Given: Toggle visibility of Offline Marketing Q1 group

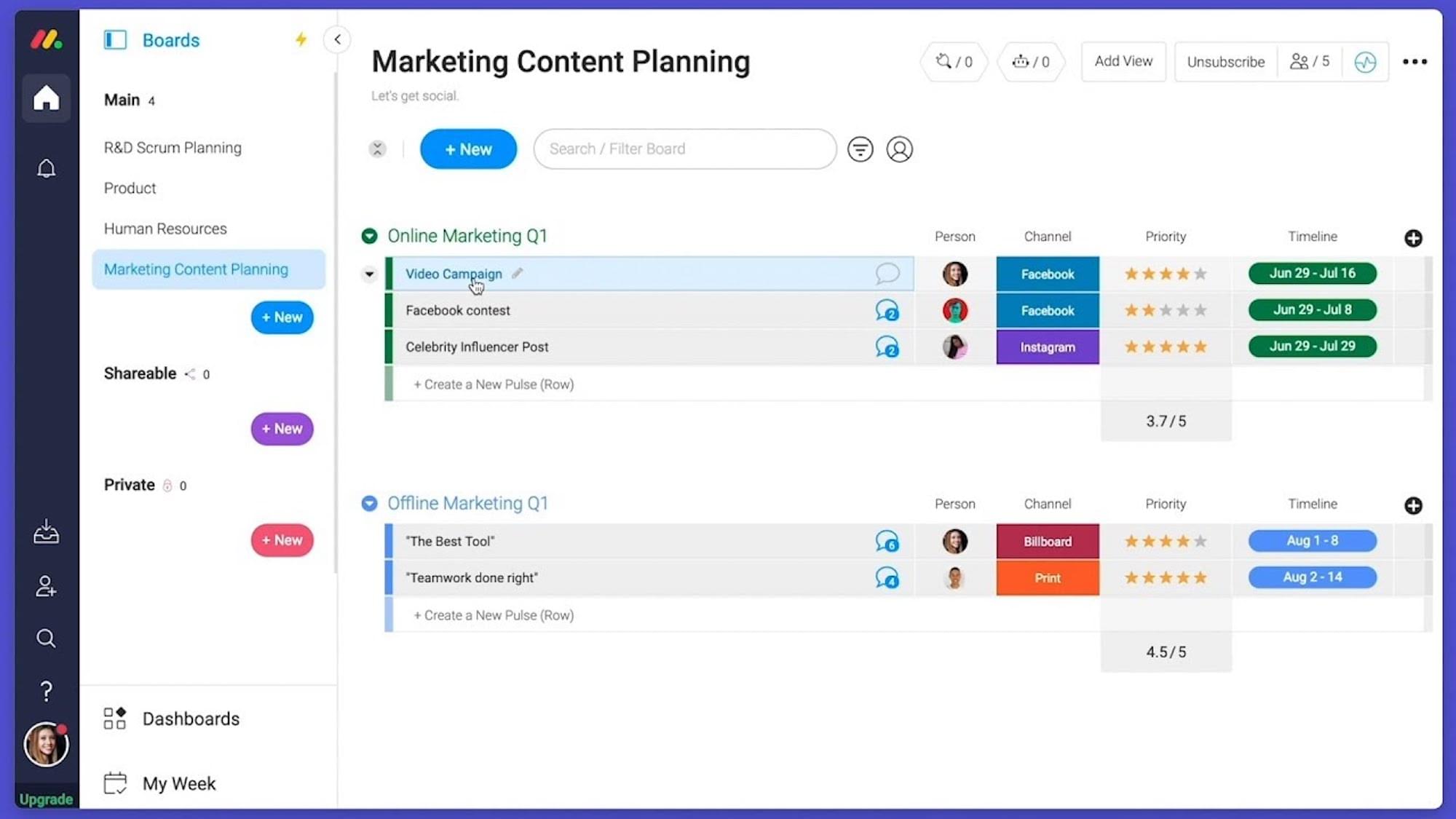Looking at the screenshot, I should click(369, 503).
